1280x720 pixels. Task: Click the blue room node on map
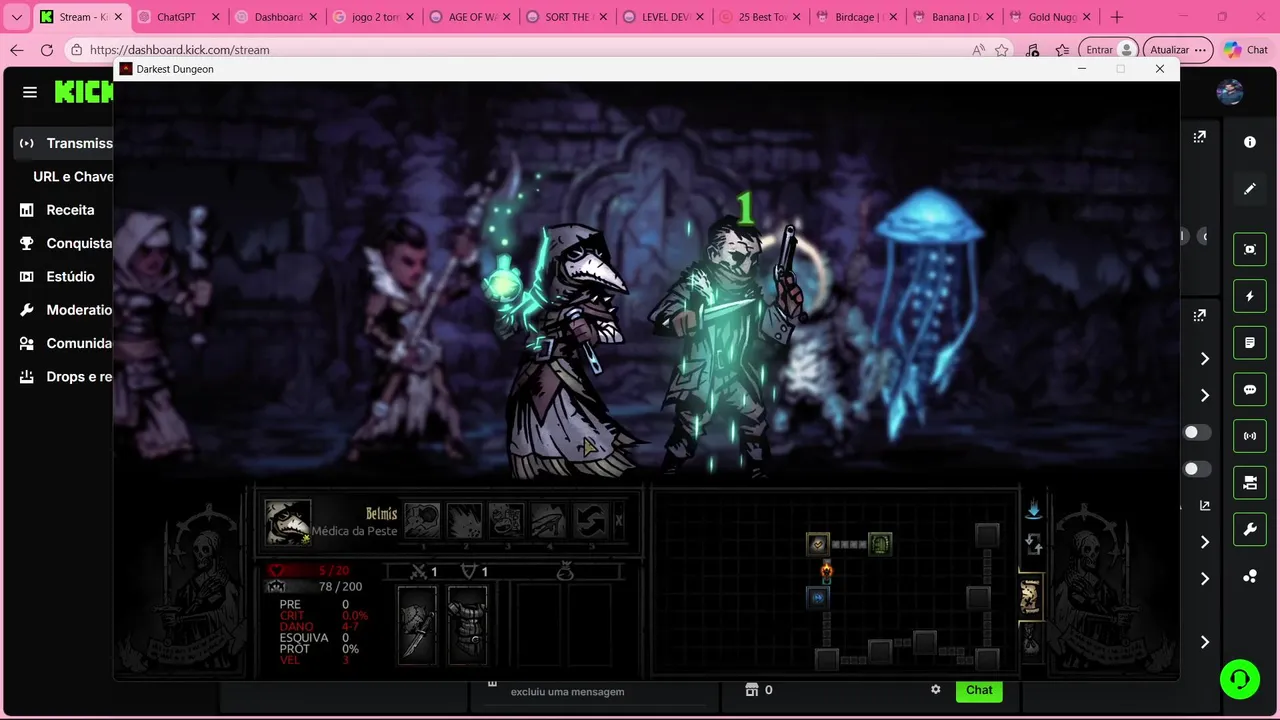click(x=818, y=597)
